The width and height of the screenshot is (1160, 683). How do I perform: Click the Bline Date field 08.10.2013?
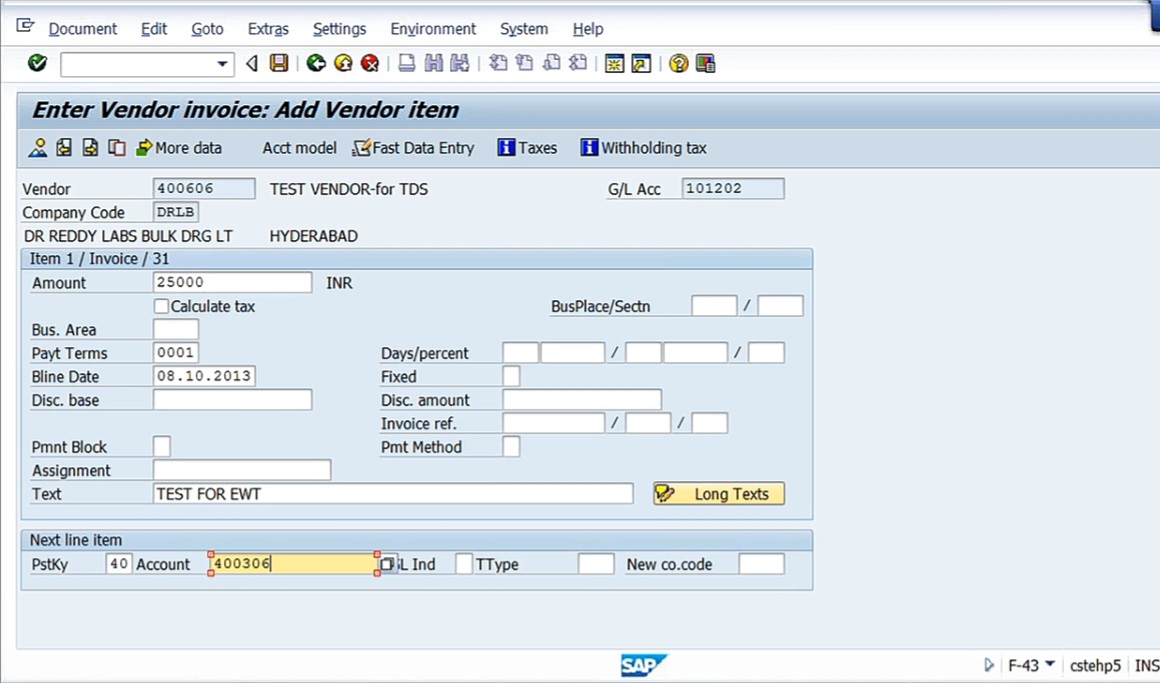click(204, 376)
